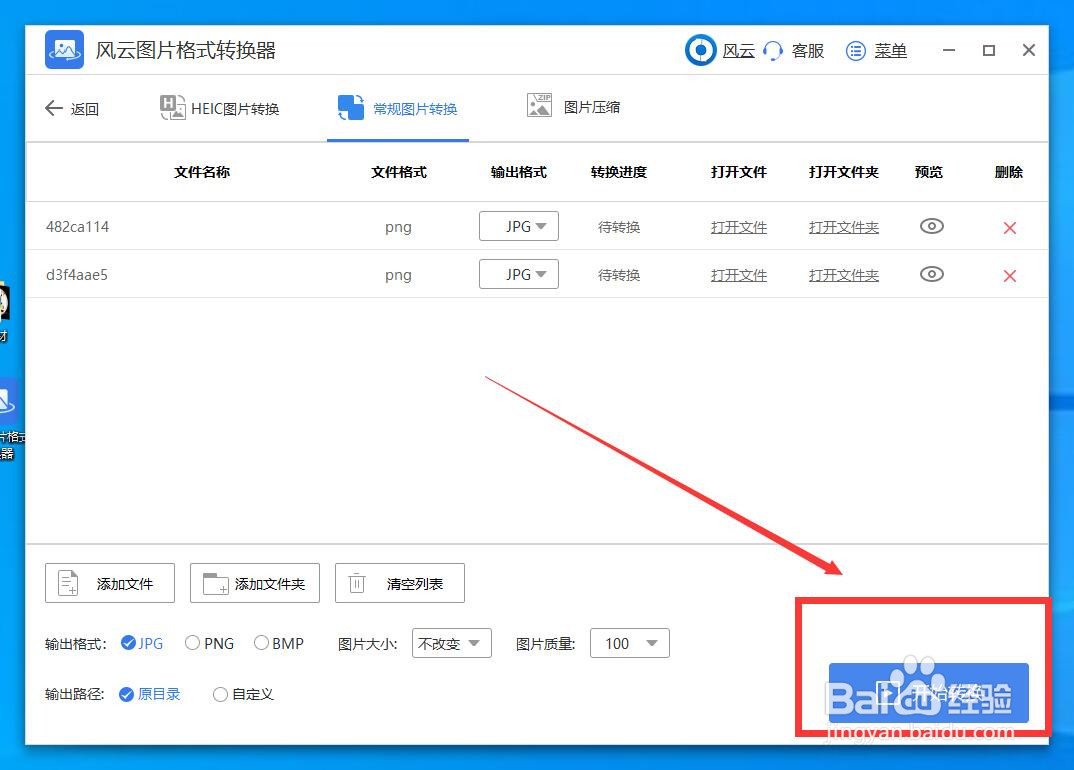Delete d3f4aae5 with the red X icon
Viewport: 1074px width, 770px height.
[x=1009, y=274]
